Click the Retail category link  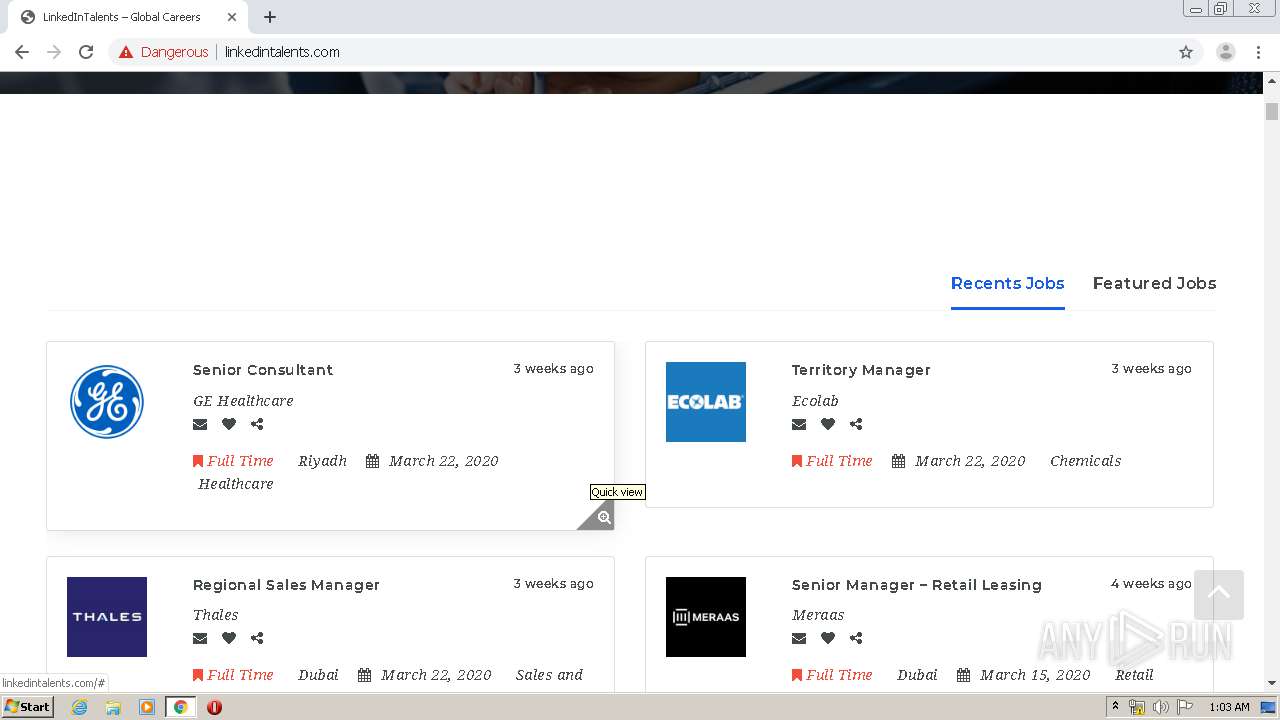point(1134,675)
